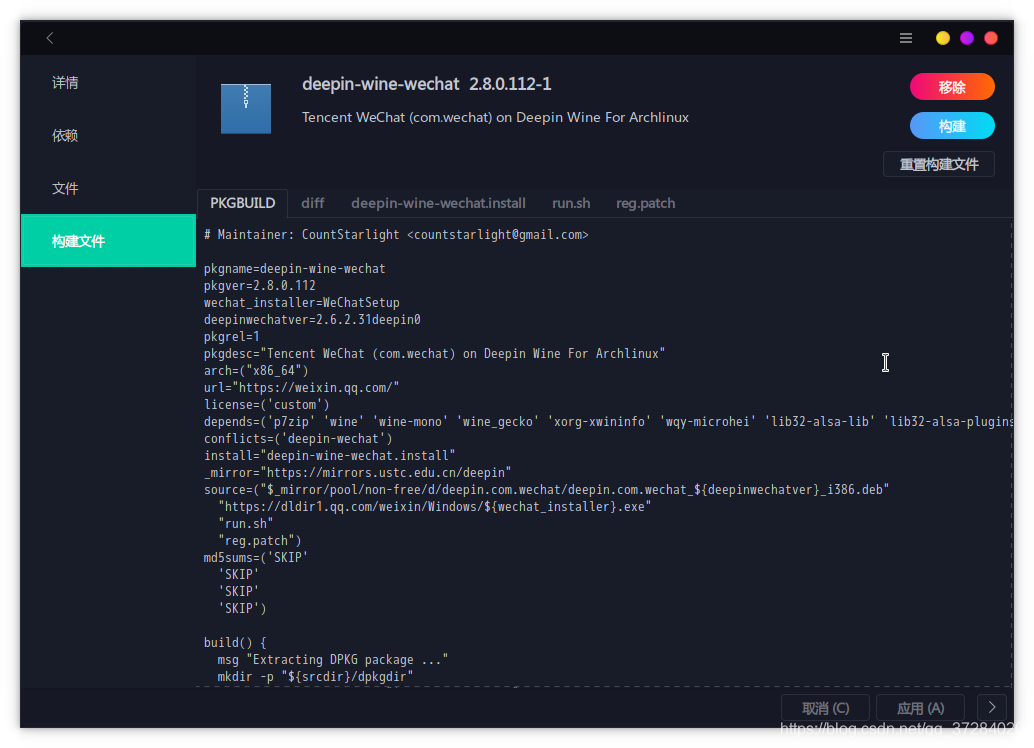Place cursor on pkgver=2.8.0.112 line
Screen dimensions: 1034x748
click(259, 286)
